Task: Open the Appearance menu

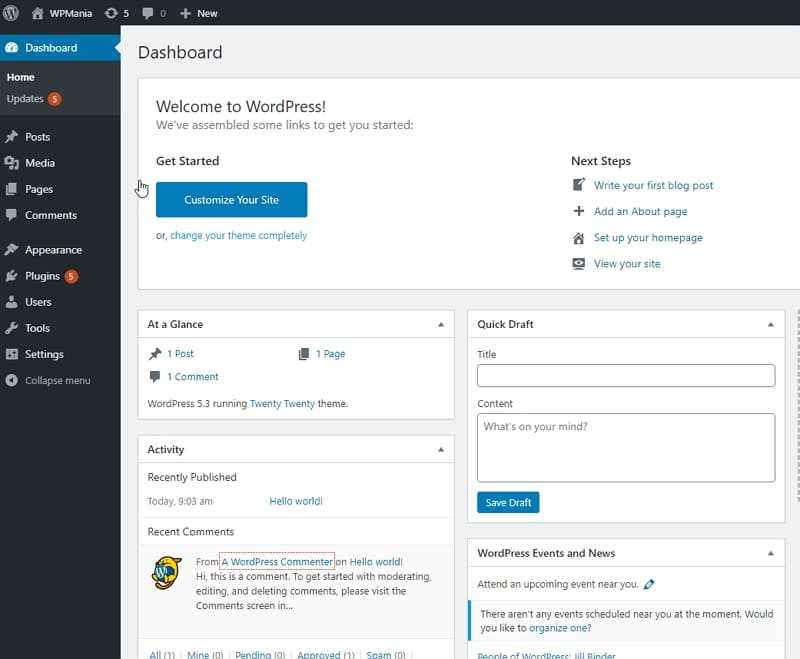Action: click(53, 250)
